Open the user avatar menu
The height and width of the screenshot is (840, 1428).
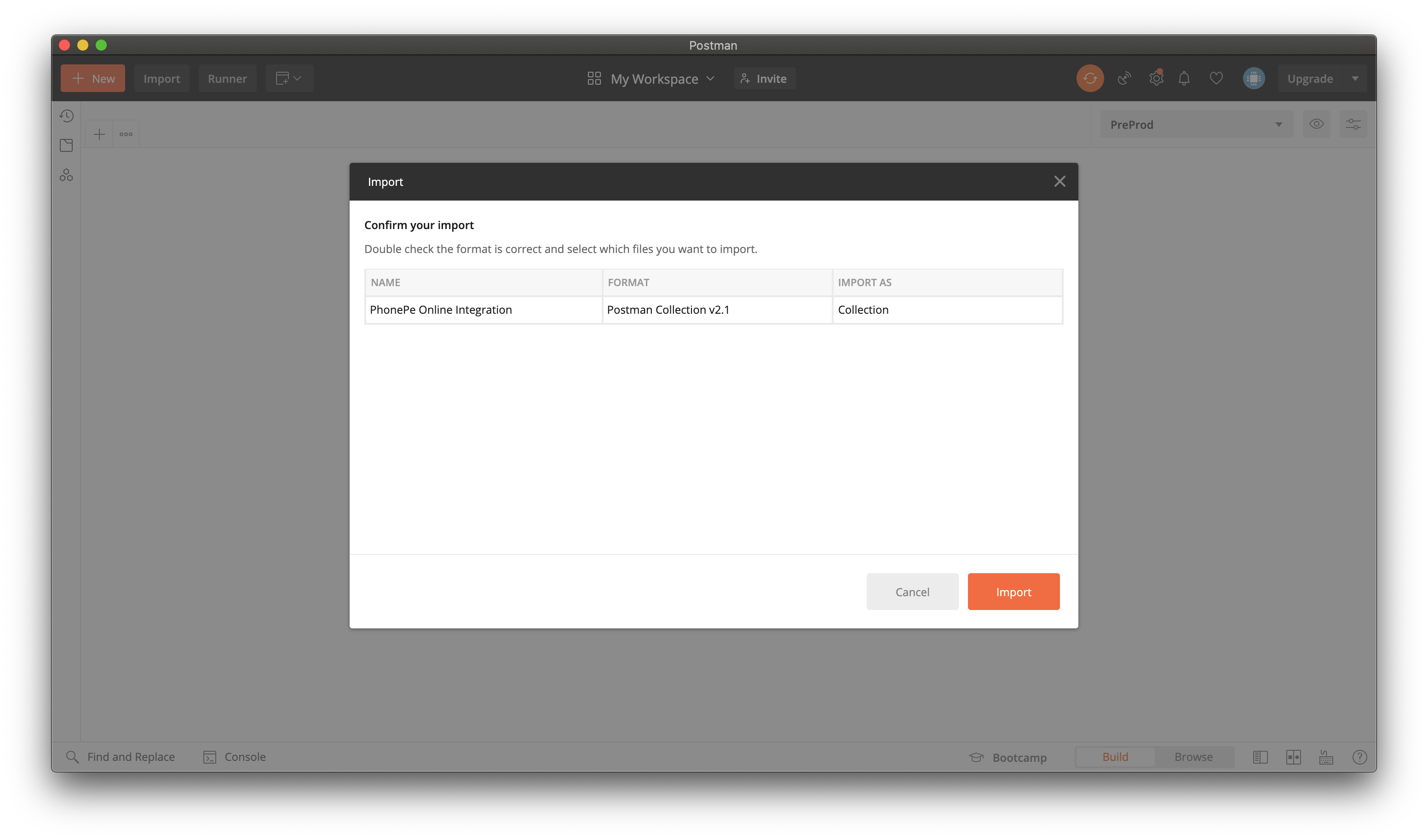click(1254, 78)
